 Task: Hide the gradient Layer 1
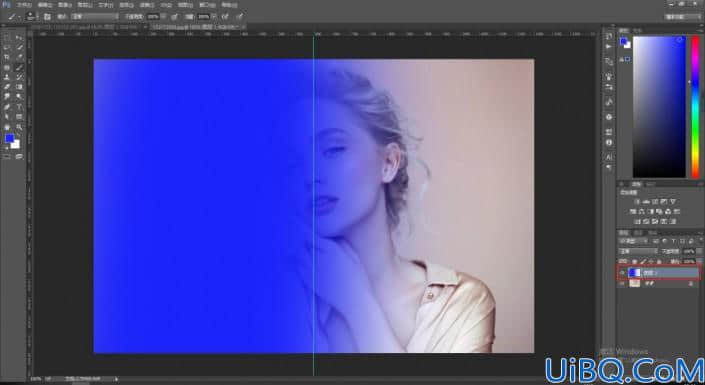point(623,273)
